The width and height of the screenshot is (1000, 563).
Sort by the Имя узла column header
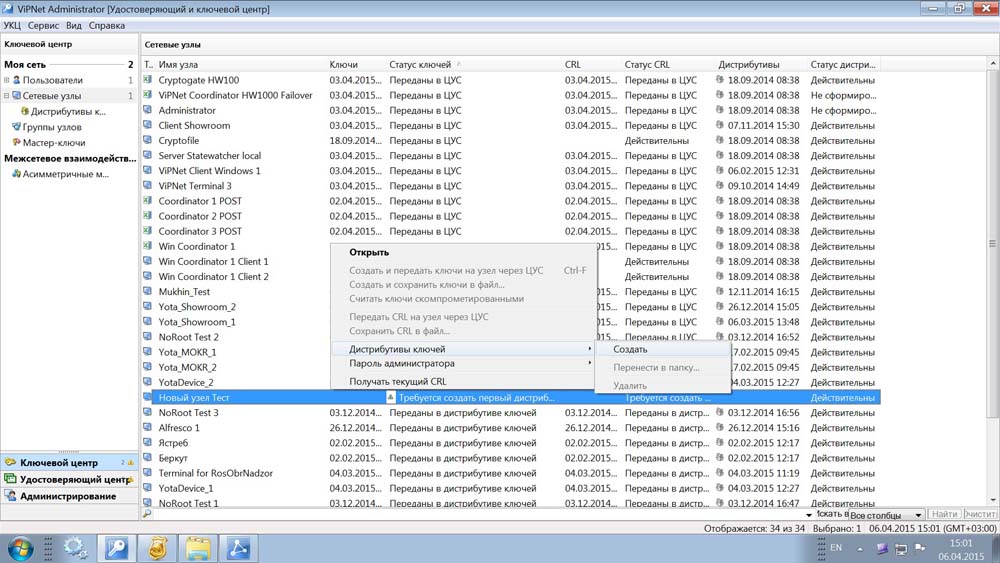240,64
